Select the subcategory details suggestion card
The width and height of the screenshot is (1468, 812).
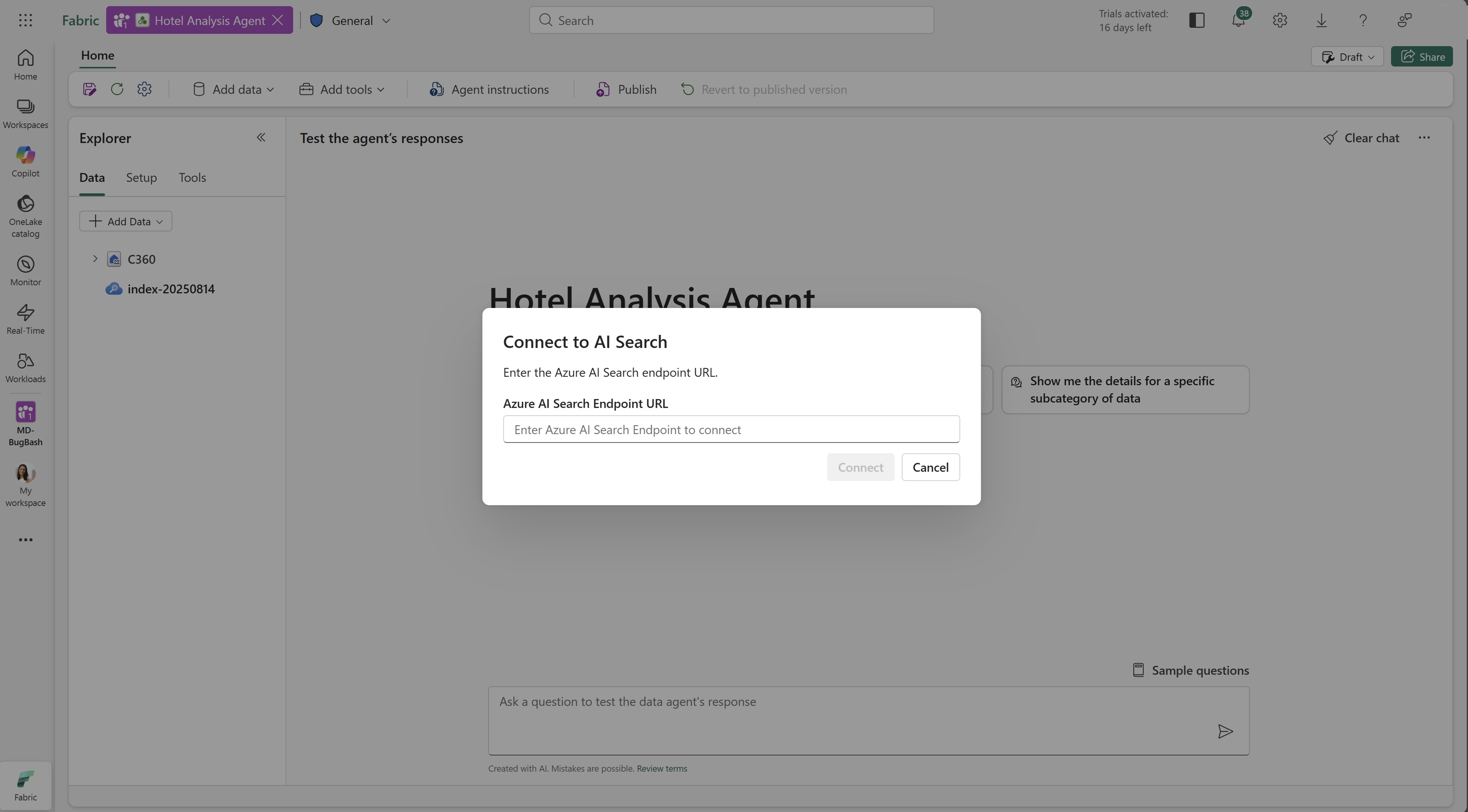(1126, 390)
